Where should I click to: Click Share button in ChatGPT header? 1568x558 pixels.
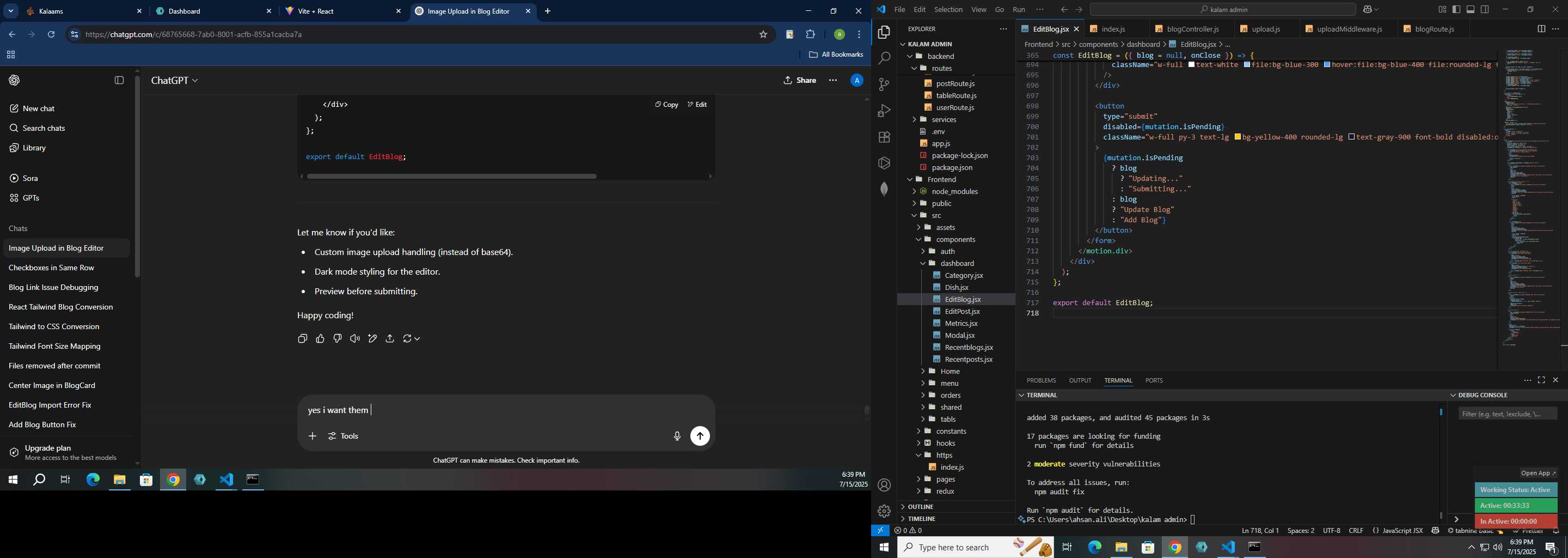[800, 81]
